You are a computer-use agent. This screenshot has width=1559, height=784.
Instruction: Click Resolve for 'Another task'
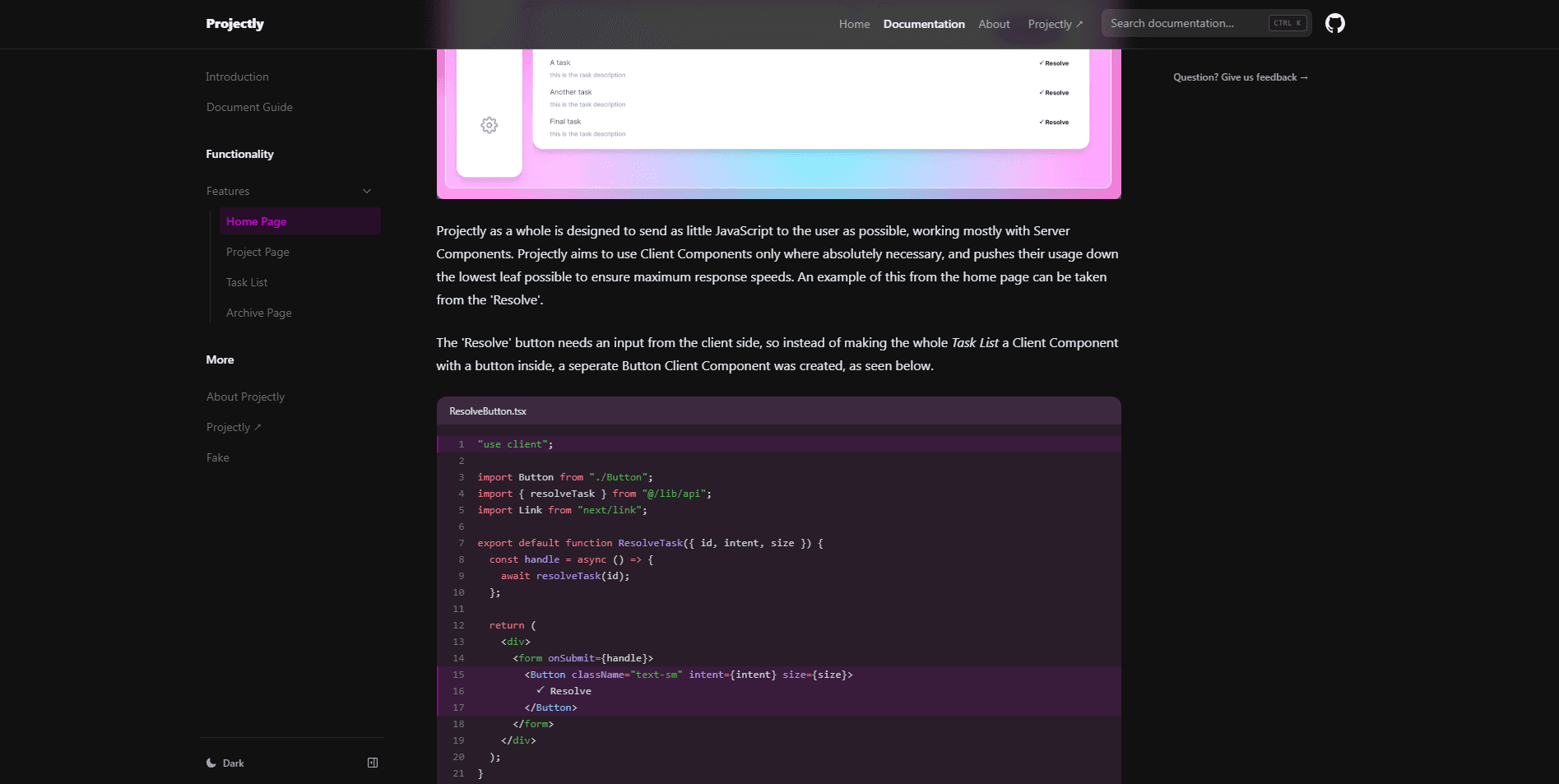1054,93
